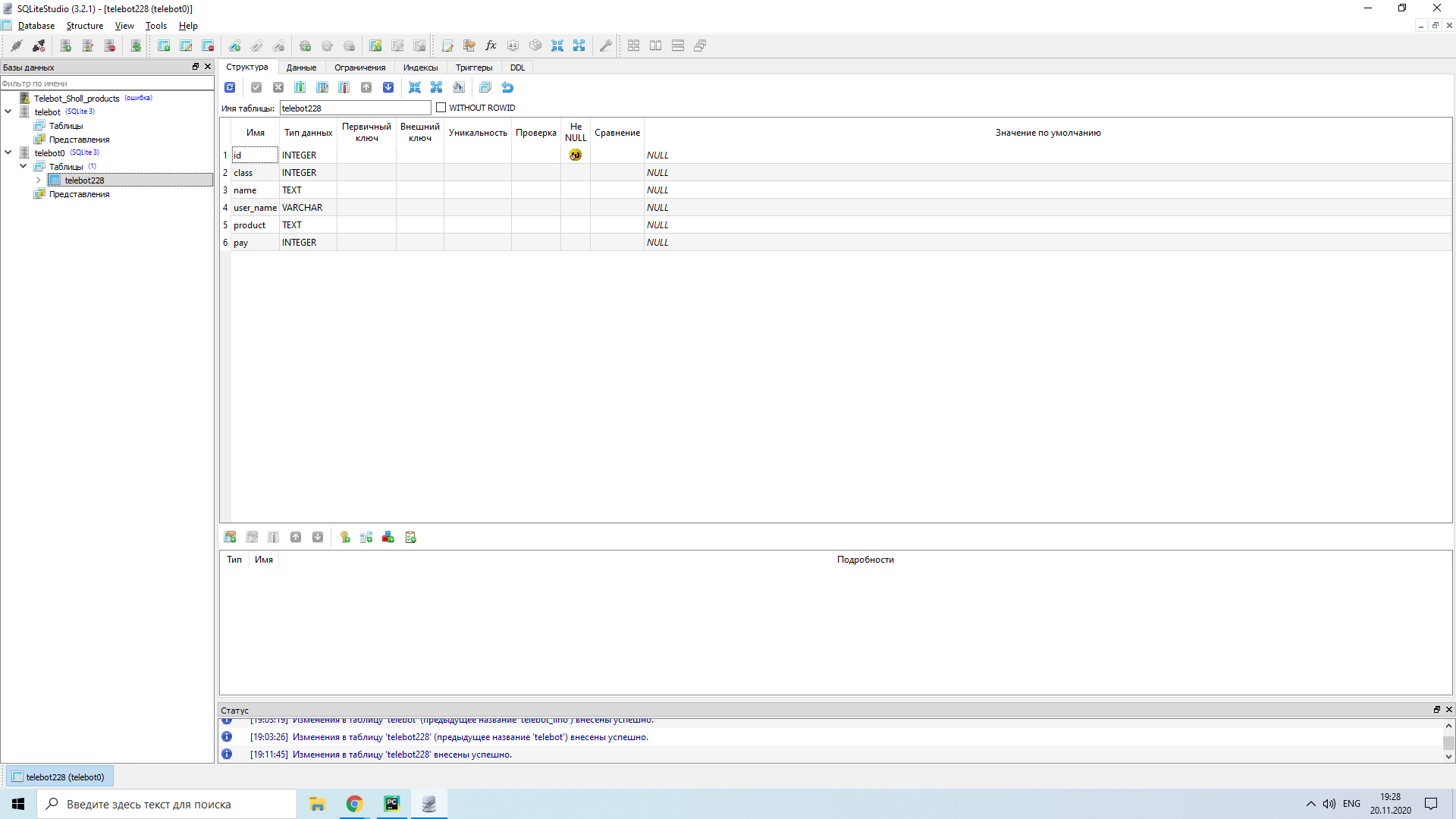Select the user_name column row

tap(836, 208)
